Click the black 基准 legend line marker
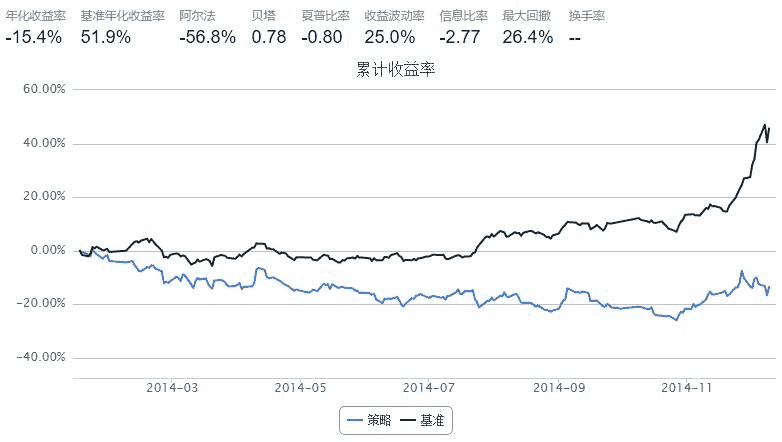Image resolution: width=782 pixels, height=442 pixels. point(408,421)
